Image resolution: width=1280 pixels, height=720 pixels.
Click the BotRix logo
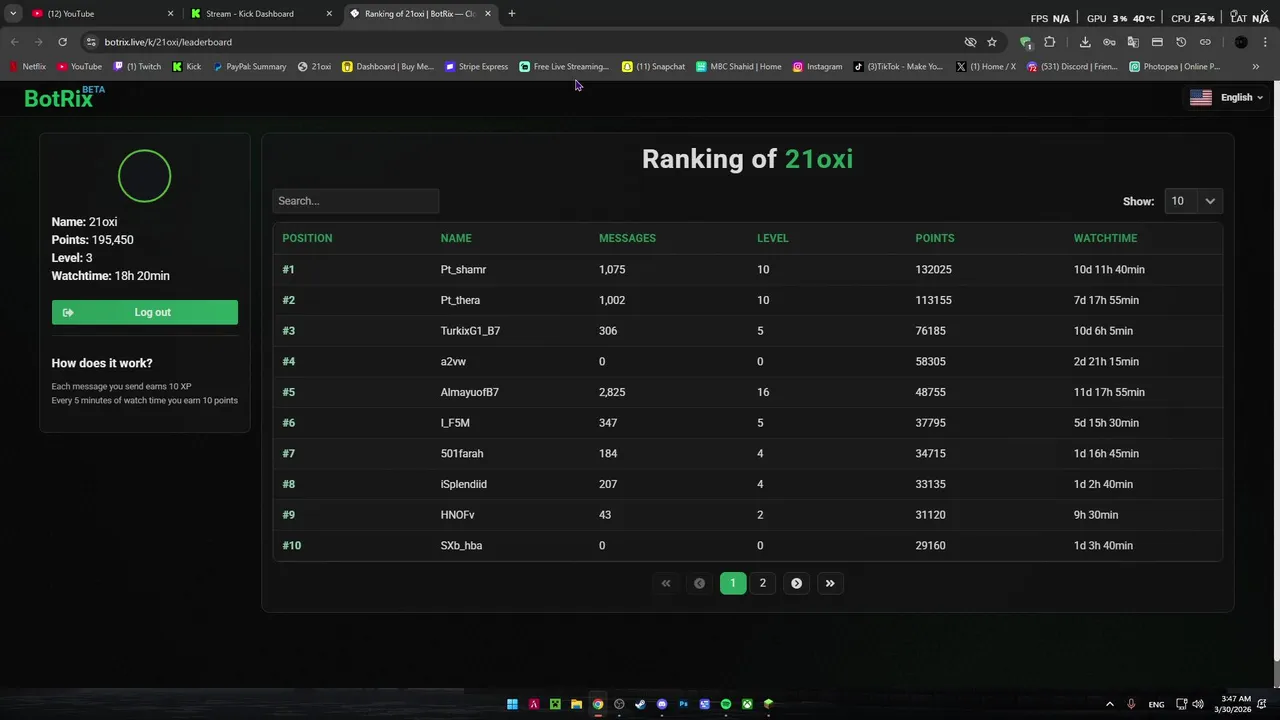64,97
